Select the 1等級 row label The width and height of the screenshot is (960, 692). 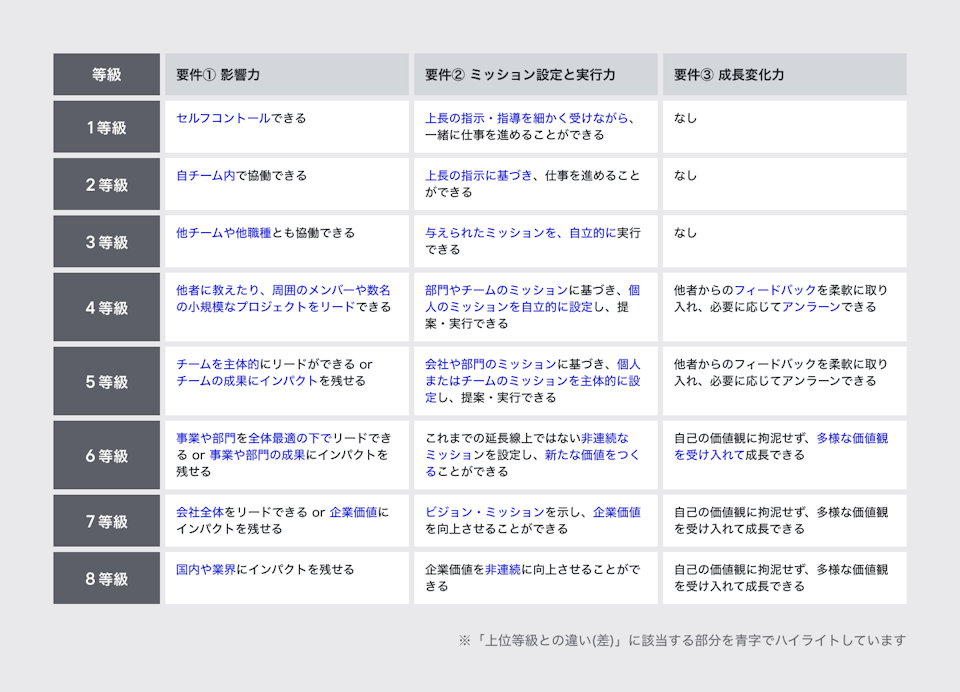(106, 126)
